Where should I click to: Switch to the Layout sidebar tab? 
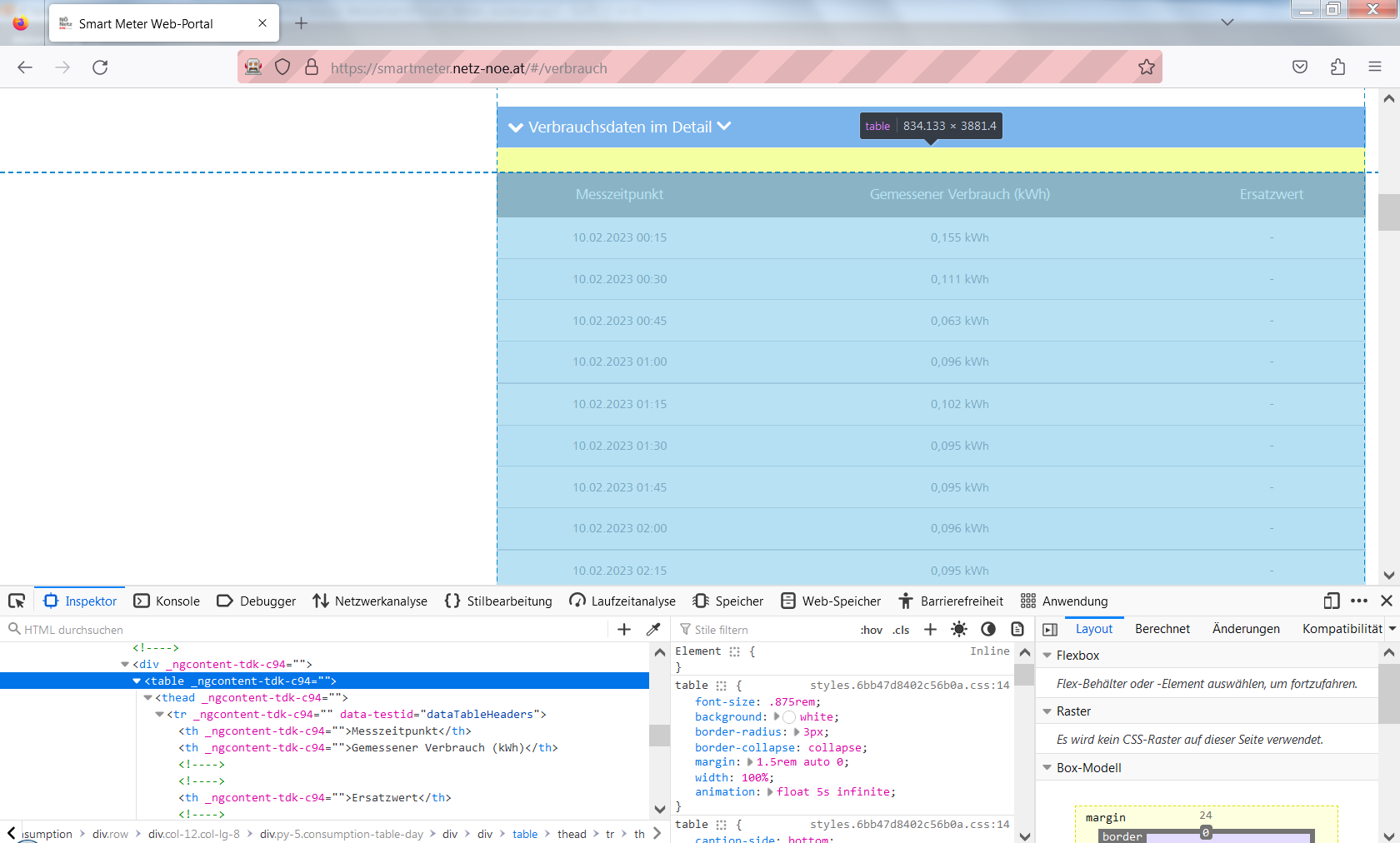point(1094,629)
